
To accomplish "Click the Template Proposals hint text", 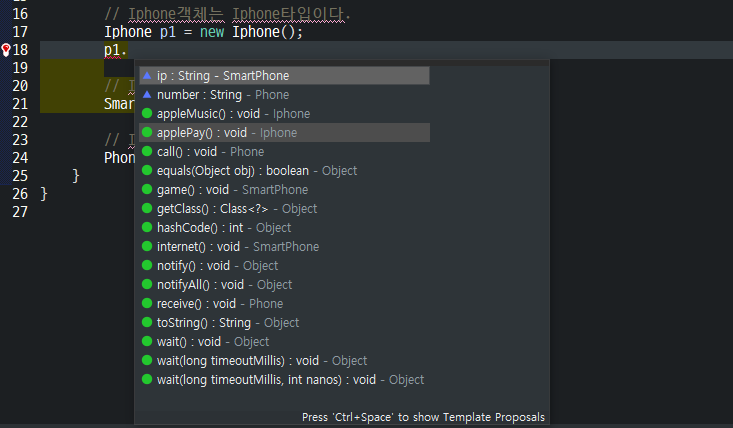I will pos(423,417).
